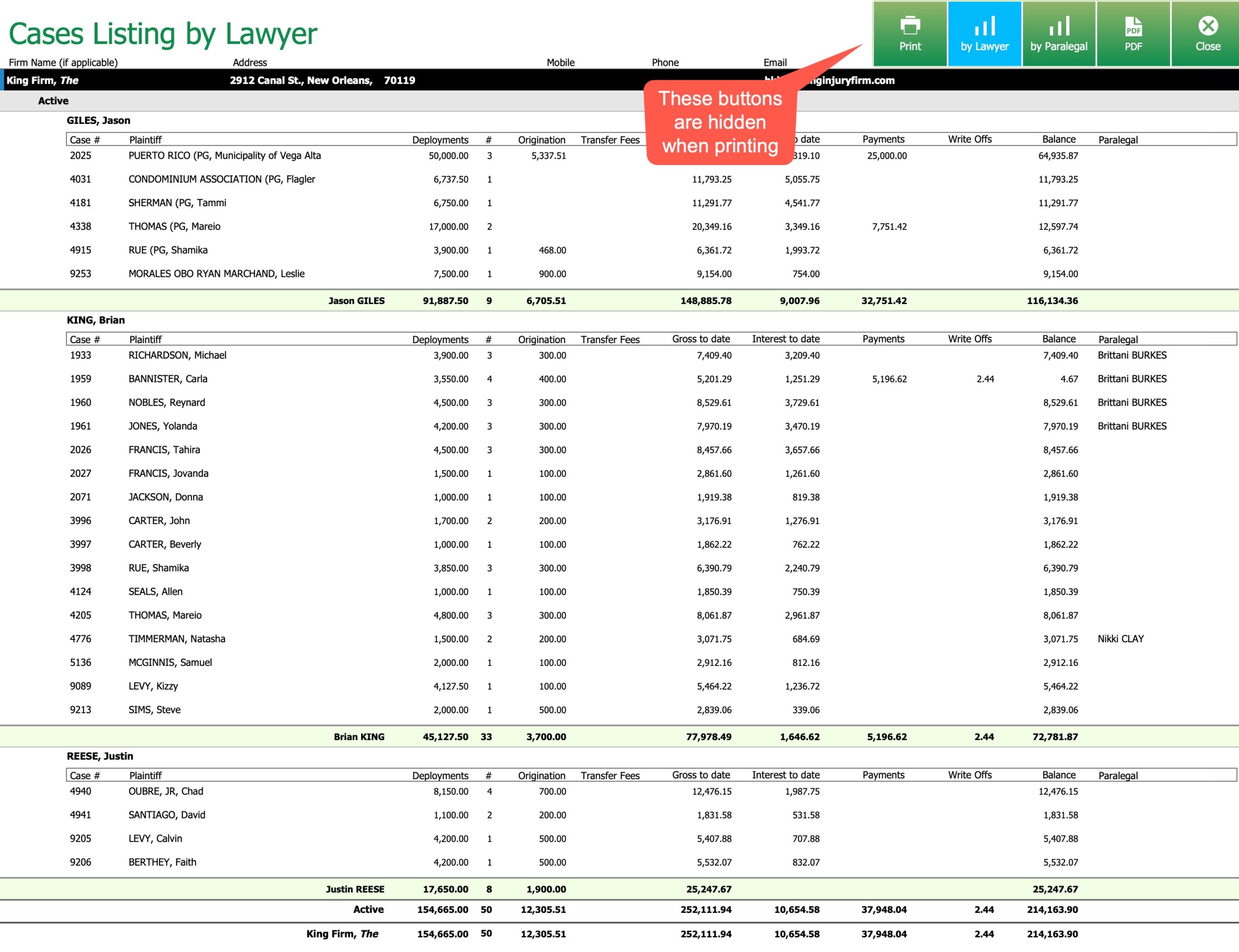1239x952 pixels.
Task: Open case 2025 PUERTO RICO plaintiff row
Action: coord(619,156)
